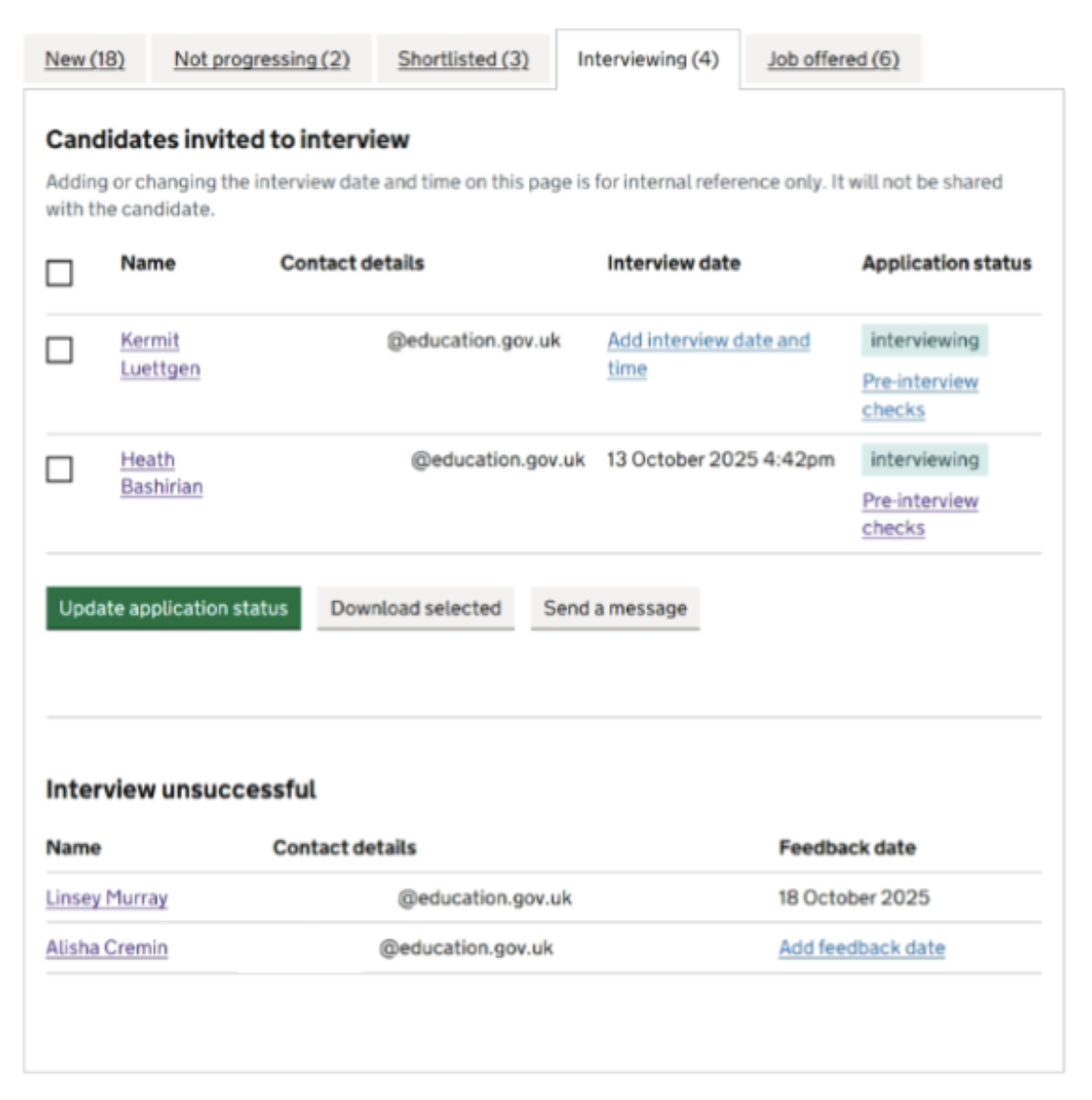Click the Download selected button
1092x1100 pixels.
pyautogui.click(x=416, y=608)
